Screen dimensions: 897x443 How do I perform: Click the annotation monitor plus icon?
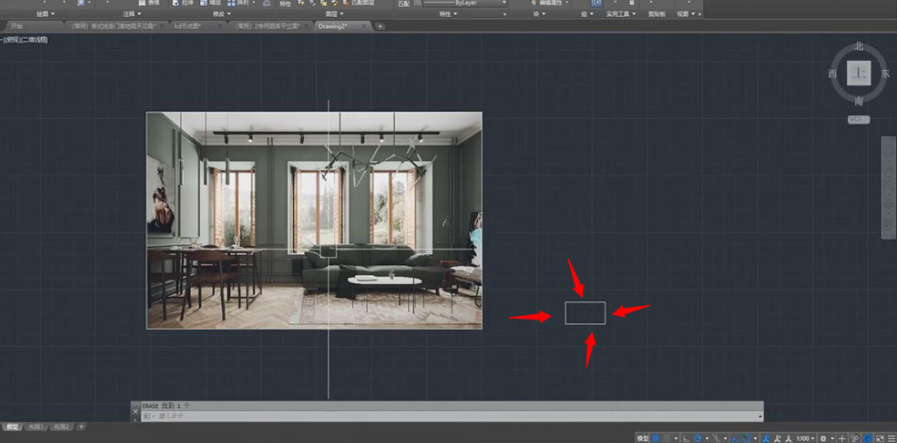click(x=842, y=438)
